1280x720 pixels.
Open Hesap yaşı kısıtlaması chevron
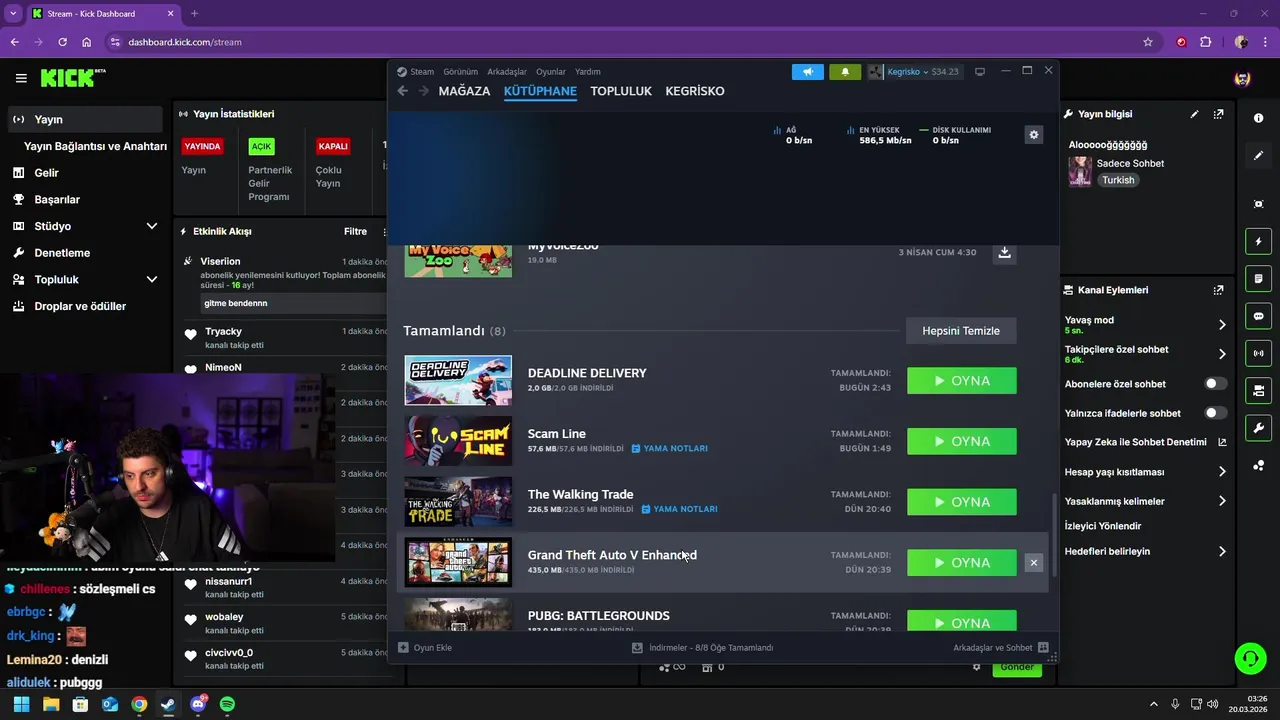1222,472
